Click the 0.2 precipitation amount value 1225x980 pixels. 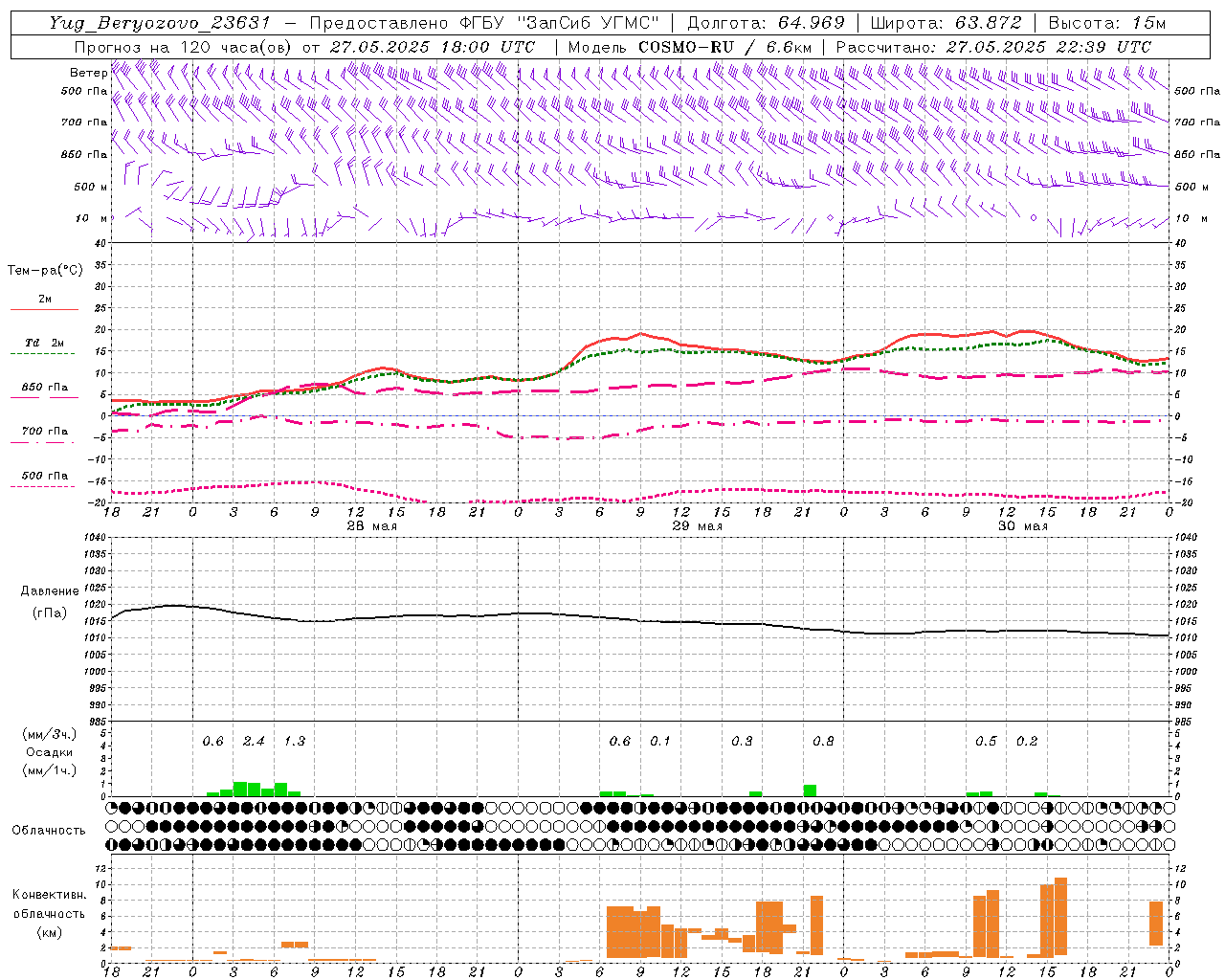tap(1027, 741)
